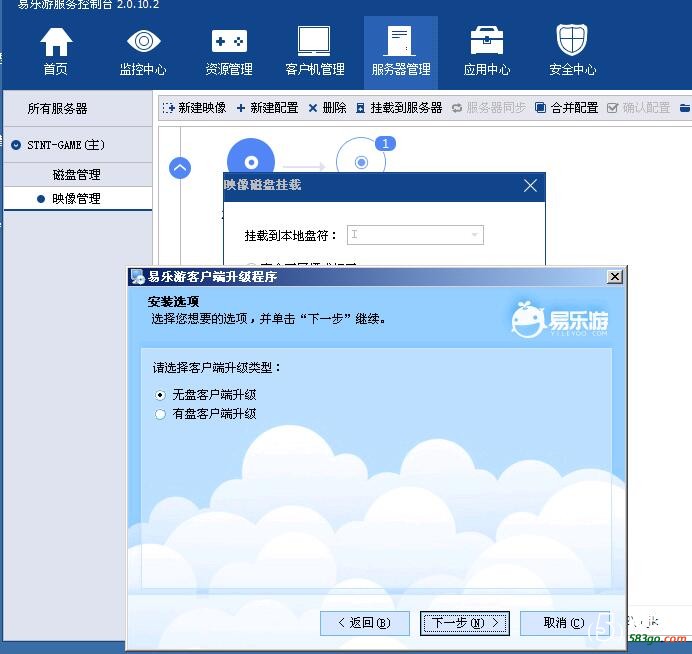Click 返回(B) back button

coord(365,623)
